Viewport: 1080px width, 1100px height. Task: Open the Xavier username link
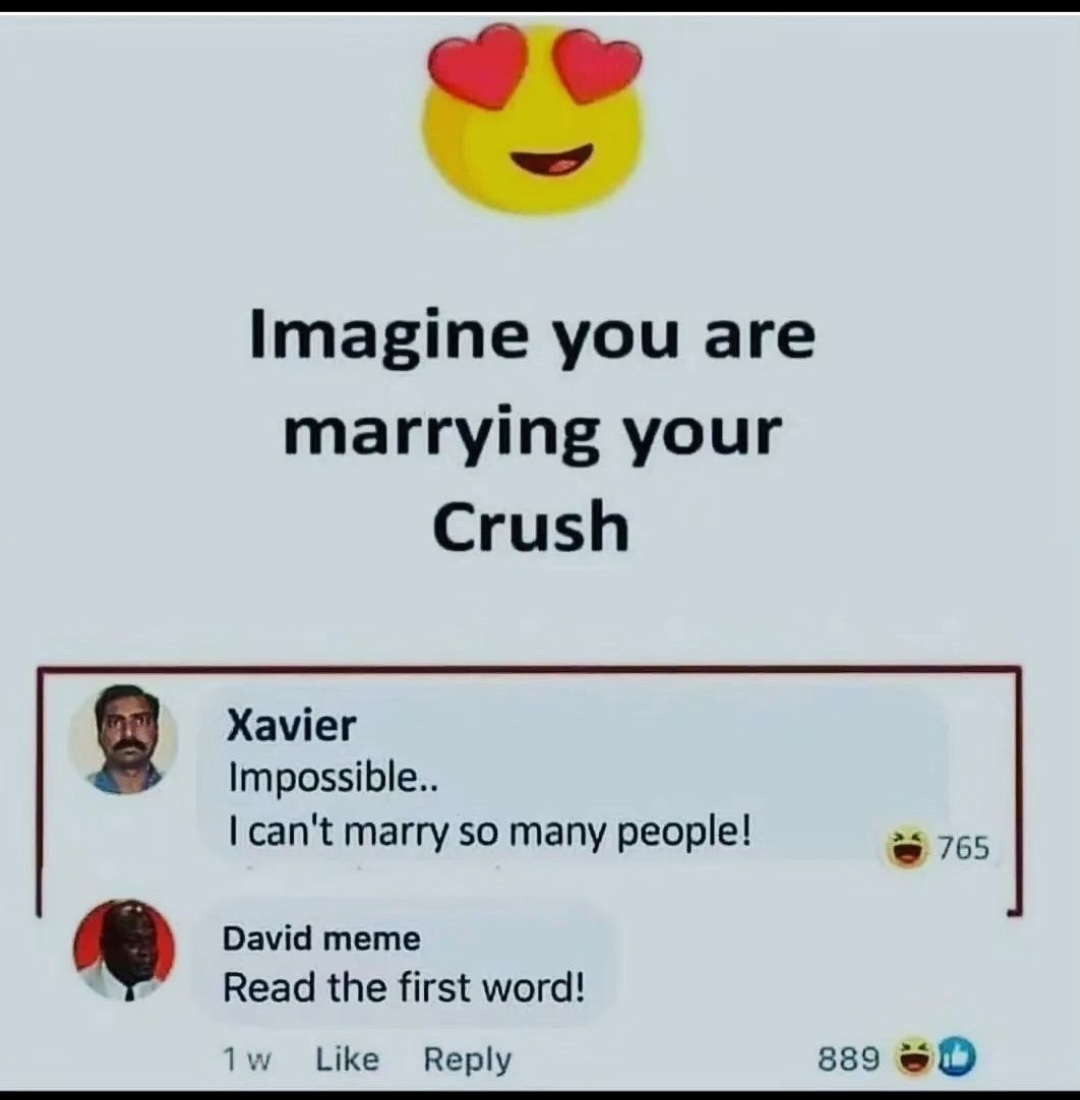tap(293, 725)
